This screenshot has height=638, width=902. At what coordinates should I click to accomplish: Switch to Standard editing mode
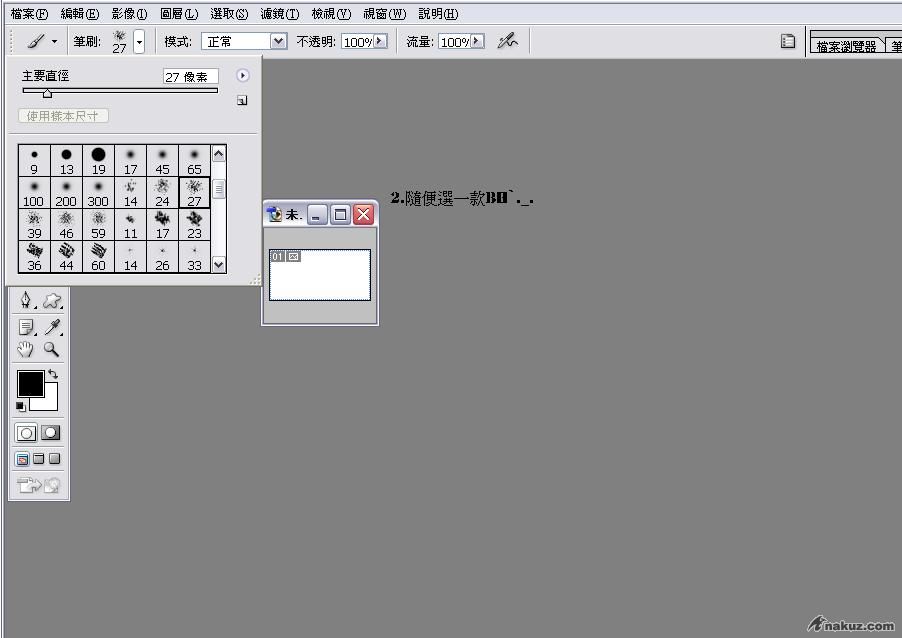pos(26,433)
